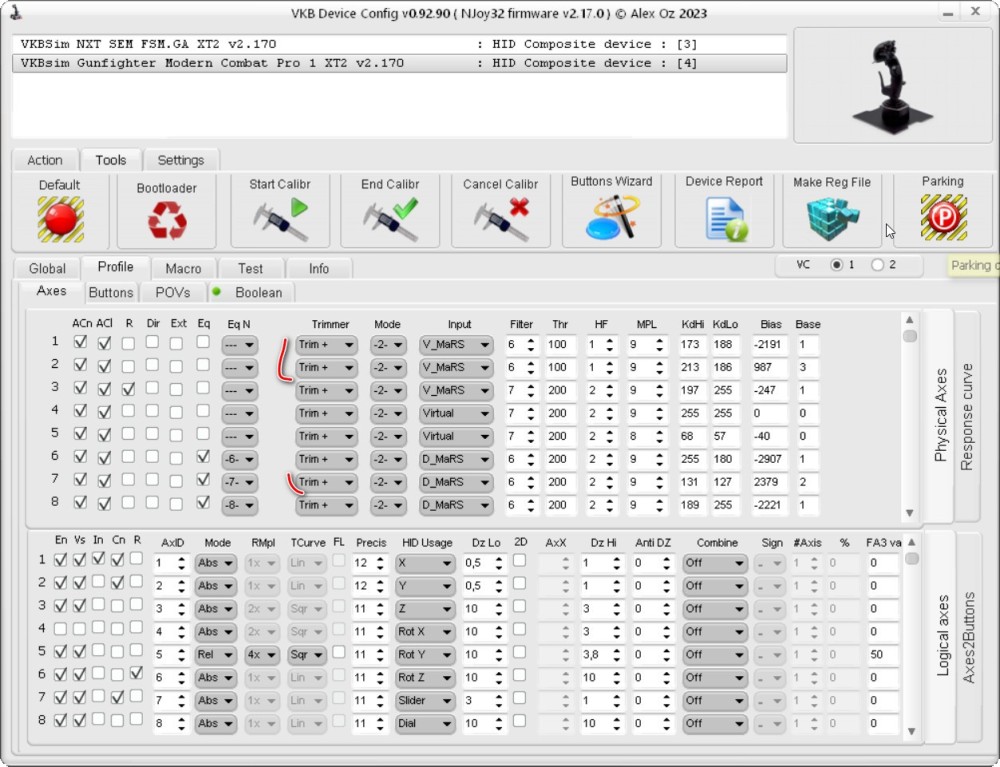Viewport: 1000px width, 767px height.
Task: Open RMpl dropdown showing 4x
Action: pyautogui.click(x=262, y=655)
